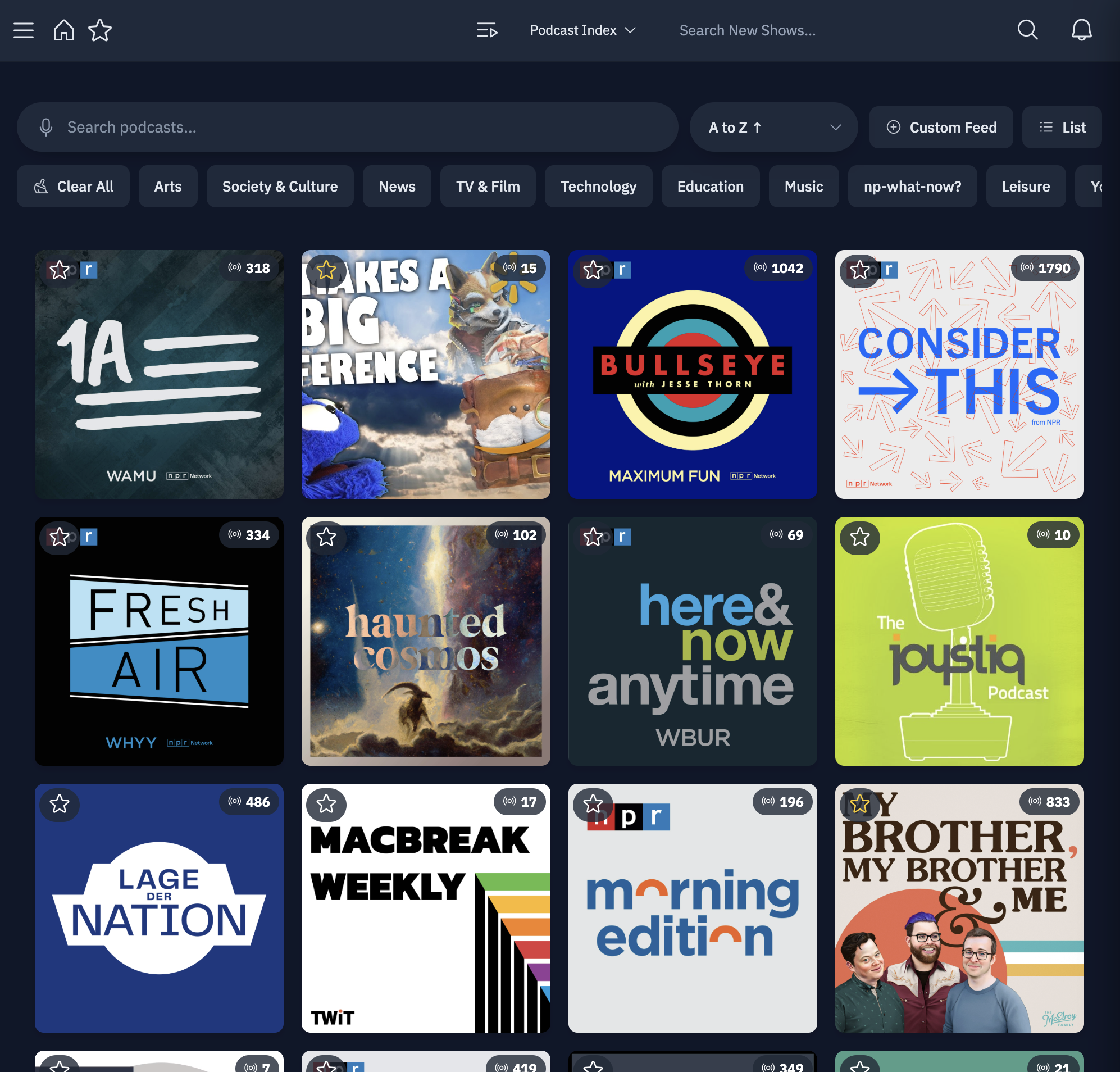
Task: Expand the Podcast Index dropdown
Action: [x=582, y=30]
